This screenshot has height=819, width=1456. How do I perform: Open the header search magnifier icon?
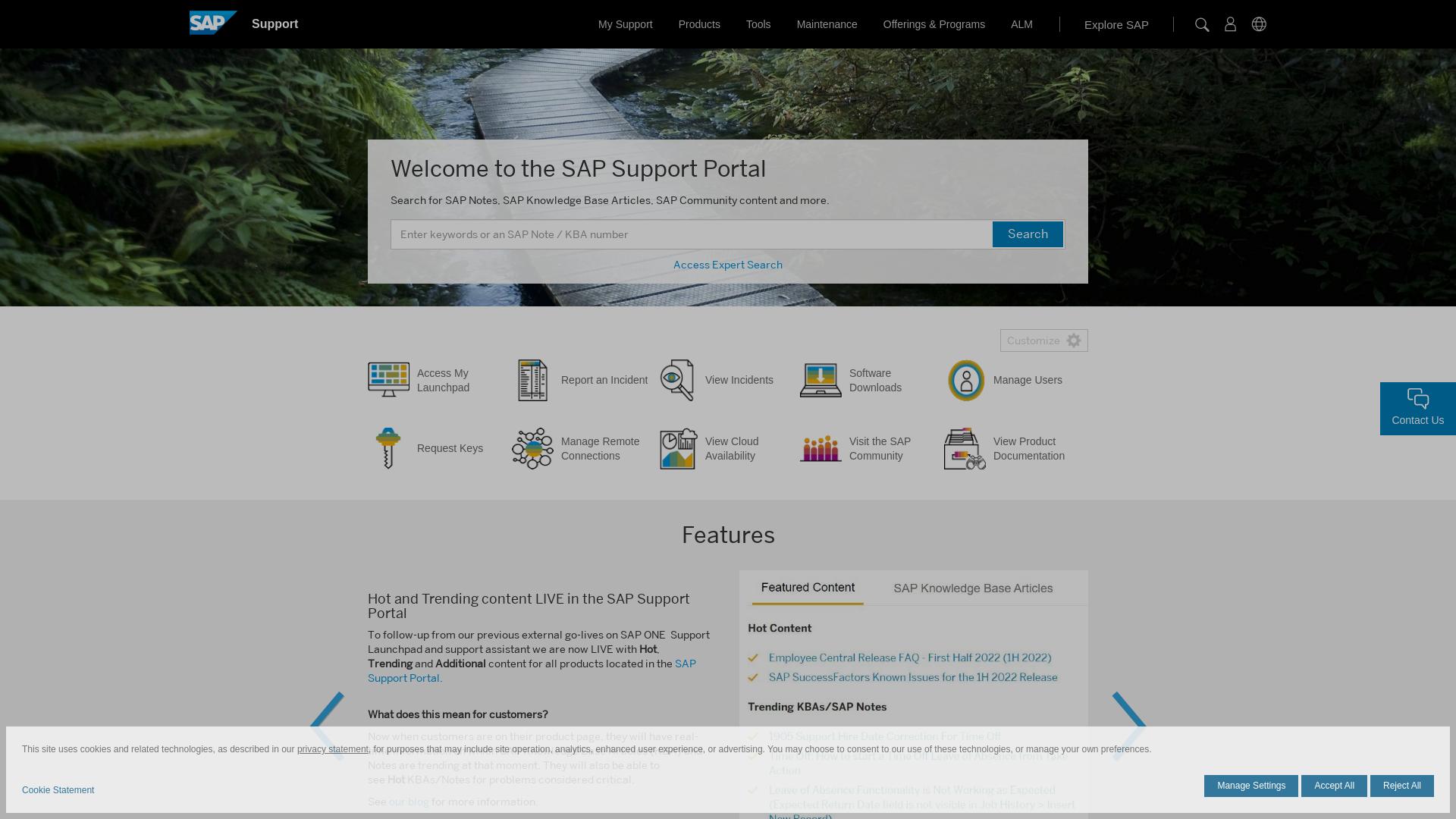click(1202, 24)
